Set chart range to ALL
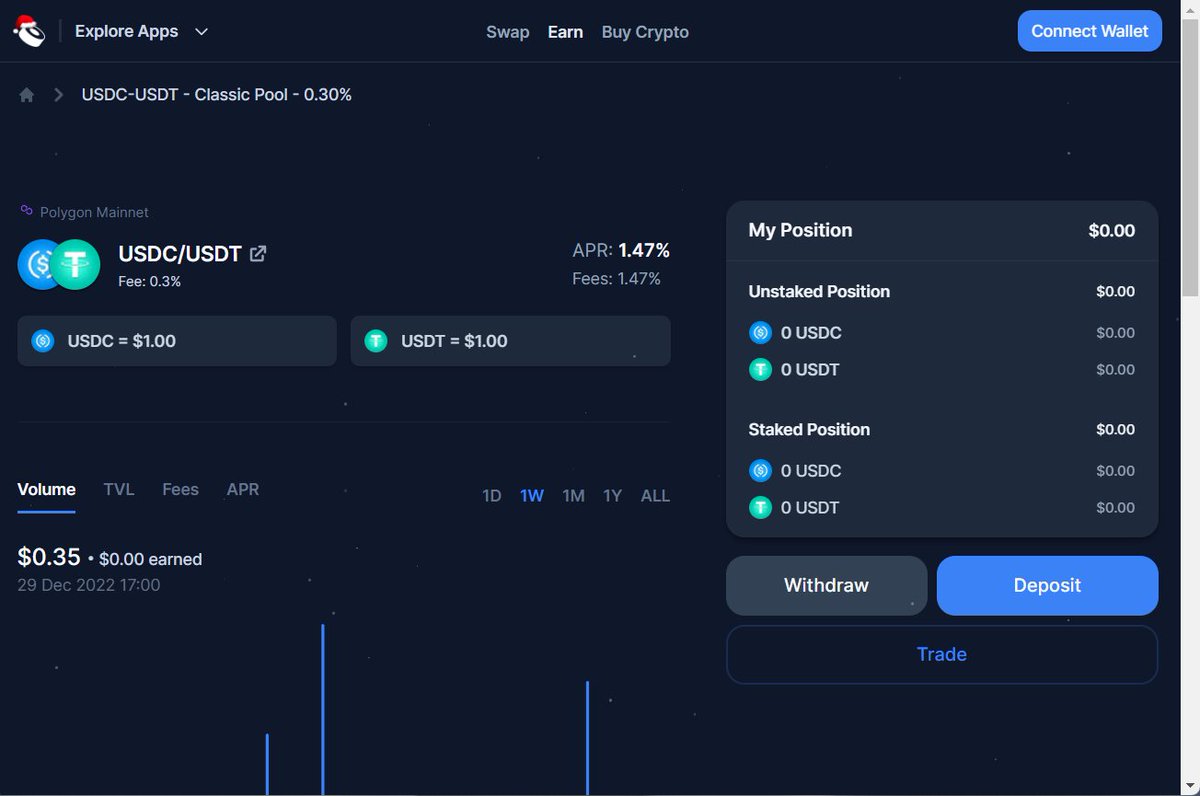 tap(655, 496)
